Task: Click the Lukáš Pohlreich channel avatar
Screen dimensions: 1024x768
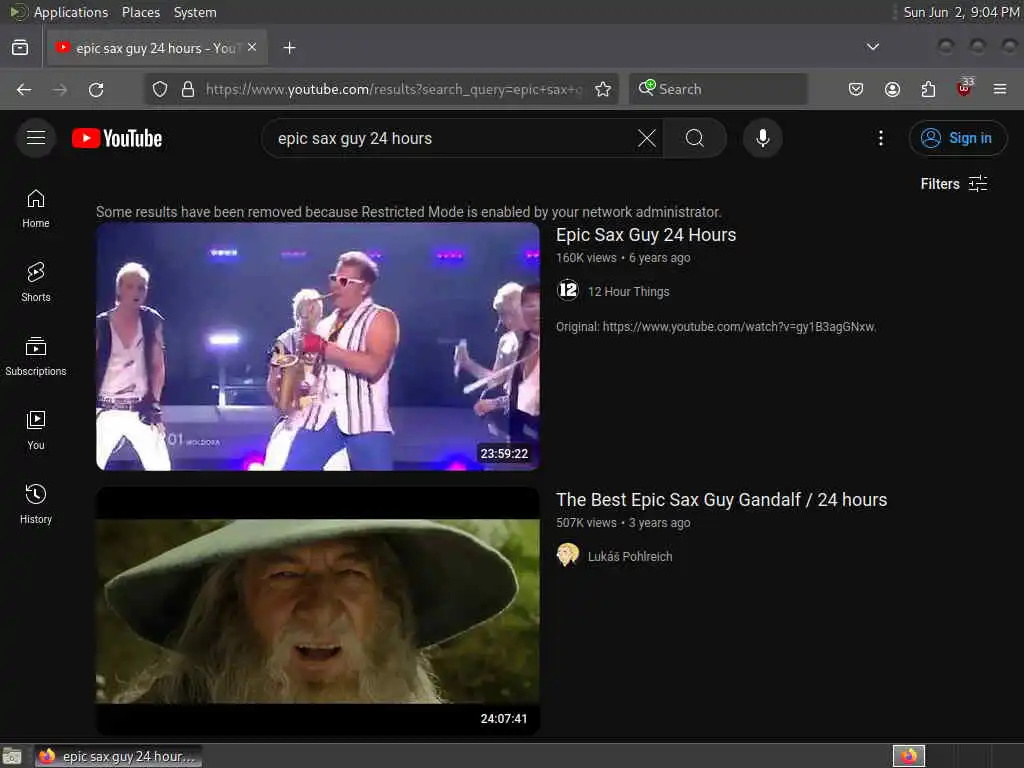Action: tap(568, 555)
